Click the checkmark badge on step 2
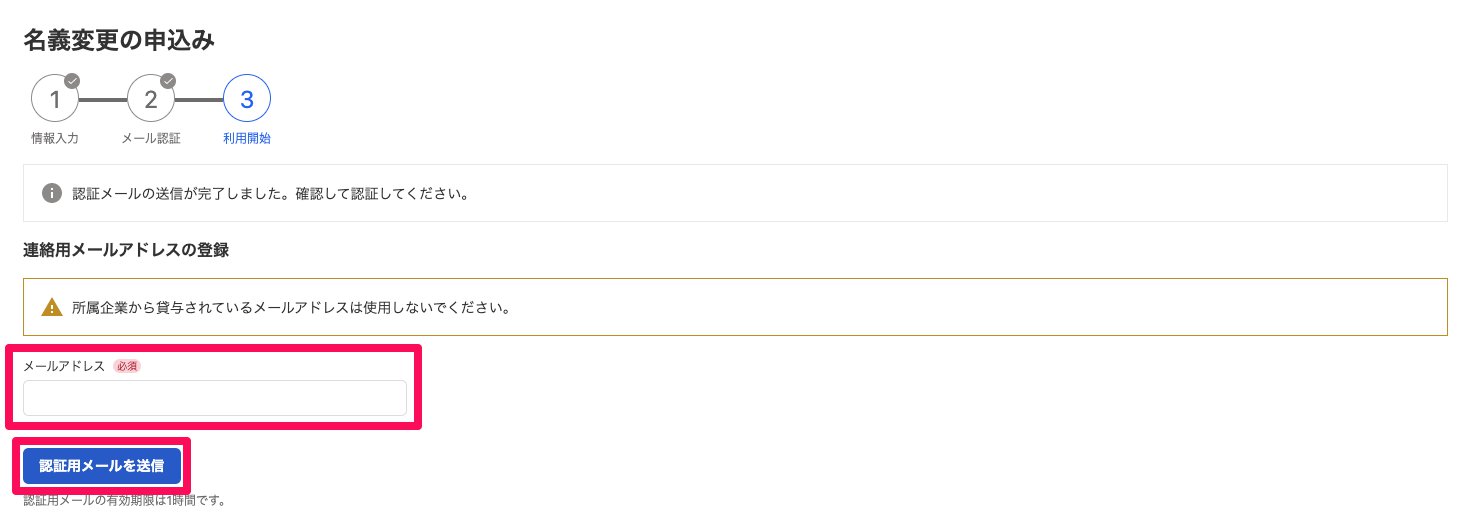1471x527 pixels. click(x=168, y=81)
